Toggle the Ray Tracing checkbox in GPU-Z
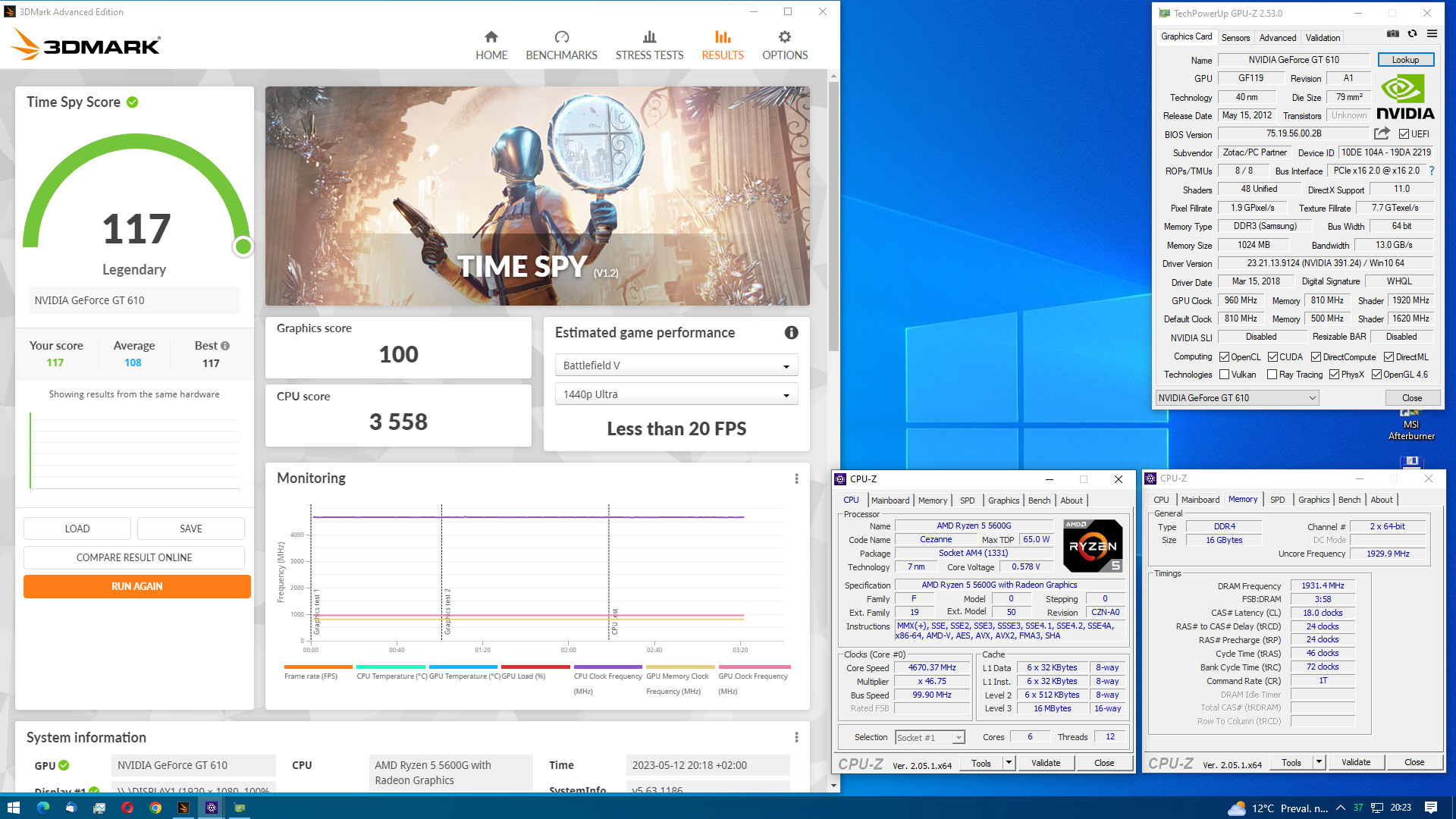This screenshot has height=819, width=1456. (x=1272, y=375)
